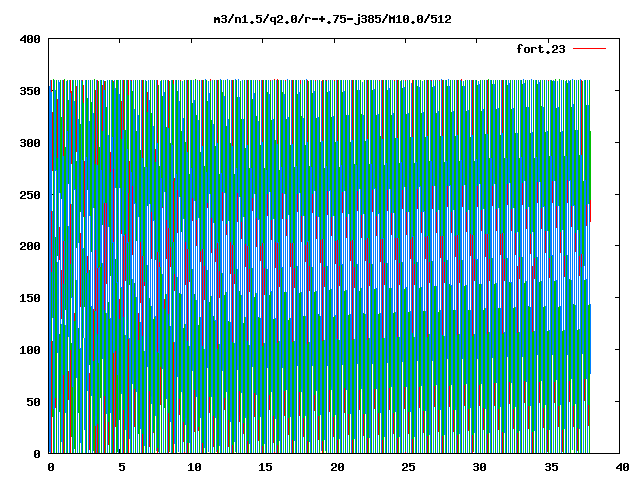Click the x-axis label 10
This screenshot has height=480, width=640.
(194, 467)
